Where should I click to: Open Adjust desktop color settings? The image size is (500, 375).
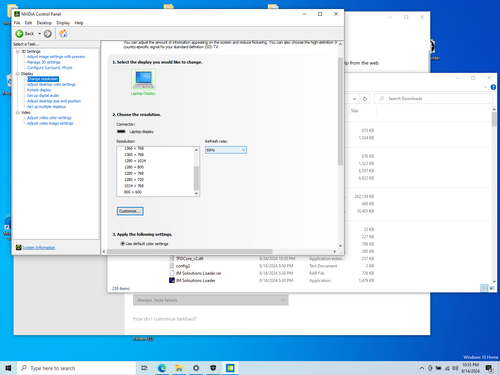coord(51,84)
